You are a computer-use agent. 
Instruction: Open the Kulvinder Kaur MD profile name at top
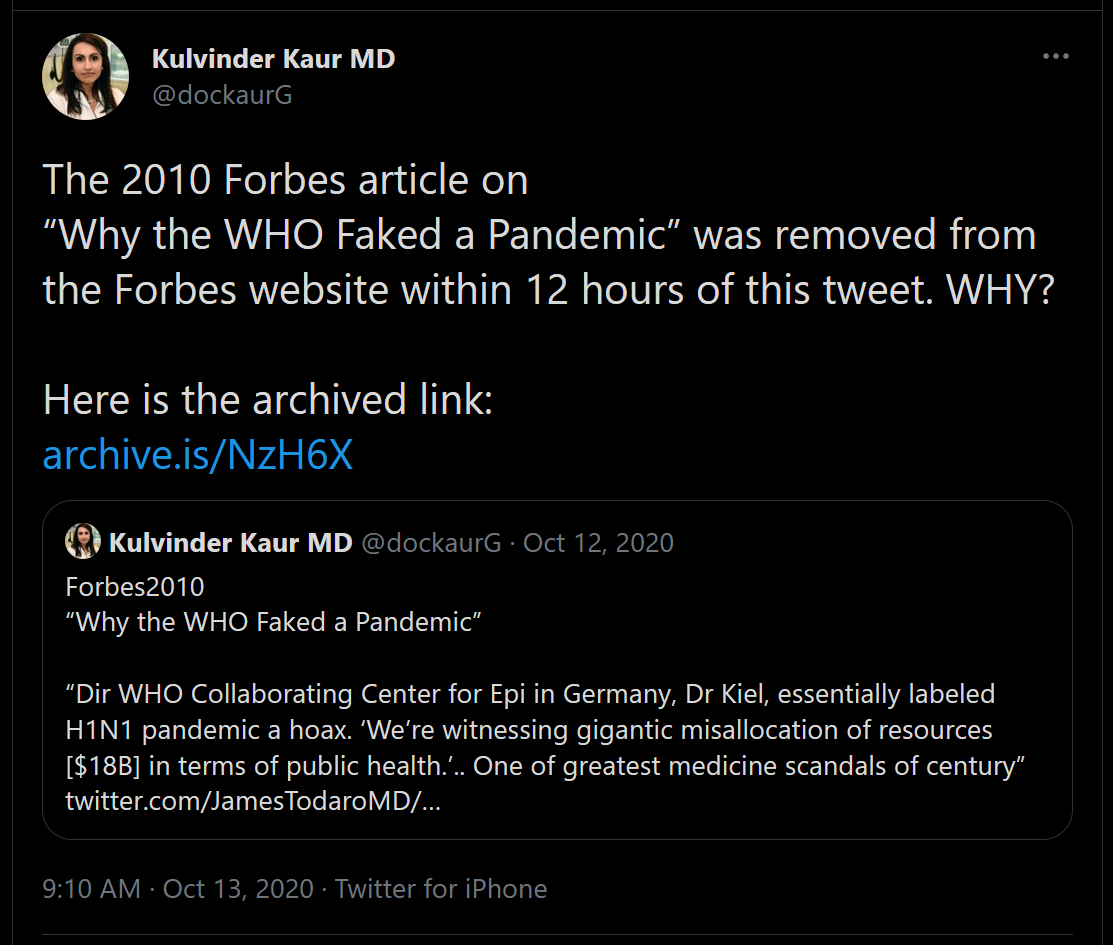coord(273,59)
